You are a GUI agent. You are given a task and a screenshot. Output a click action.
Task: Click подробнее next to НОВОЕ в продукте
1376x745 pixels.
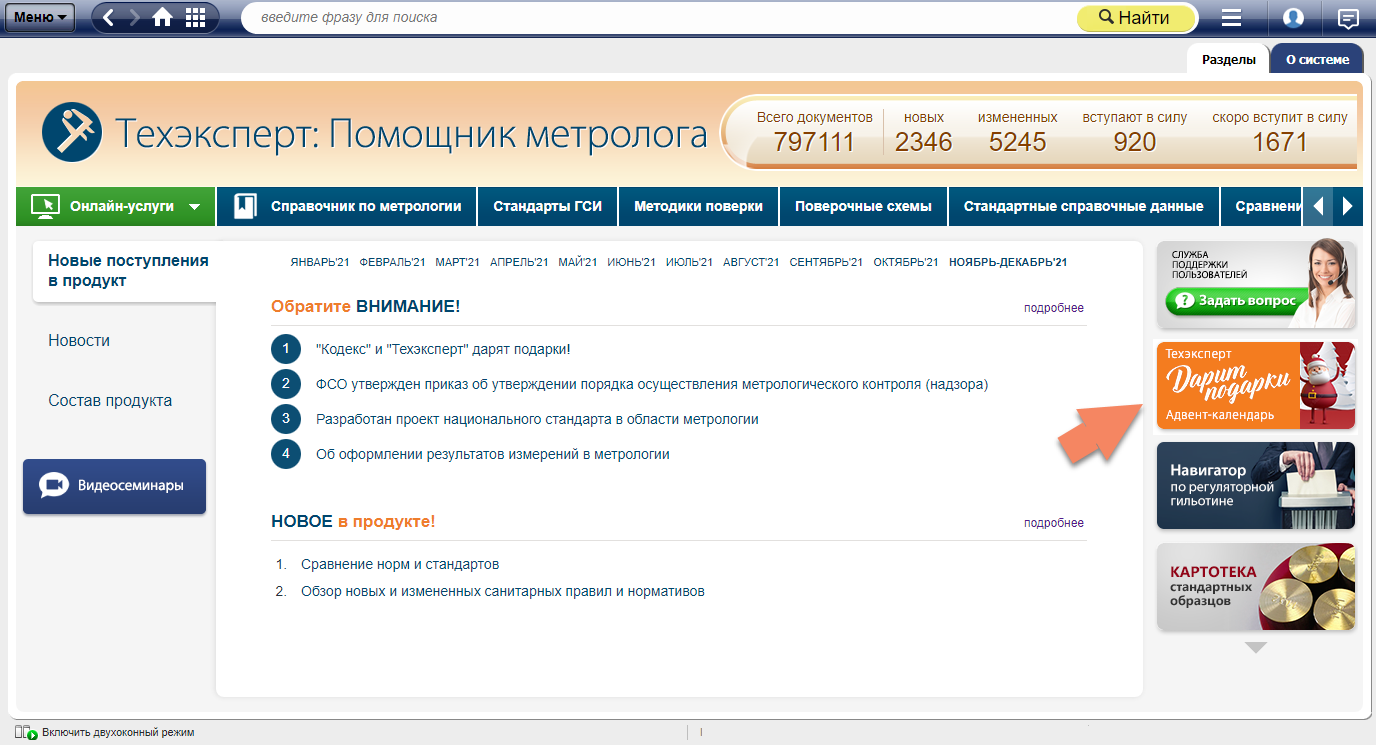pos(1053,523)
